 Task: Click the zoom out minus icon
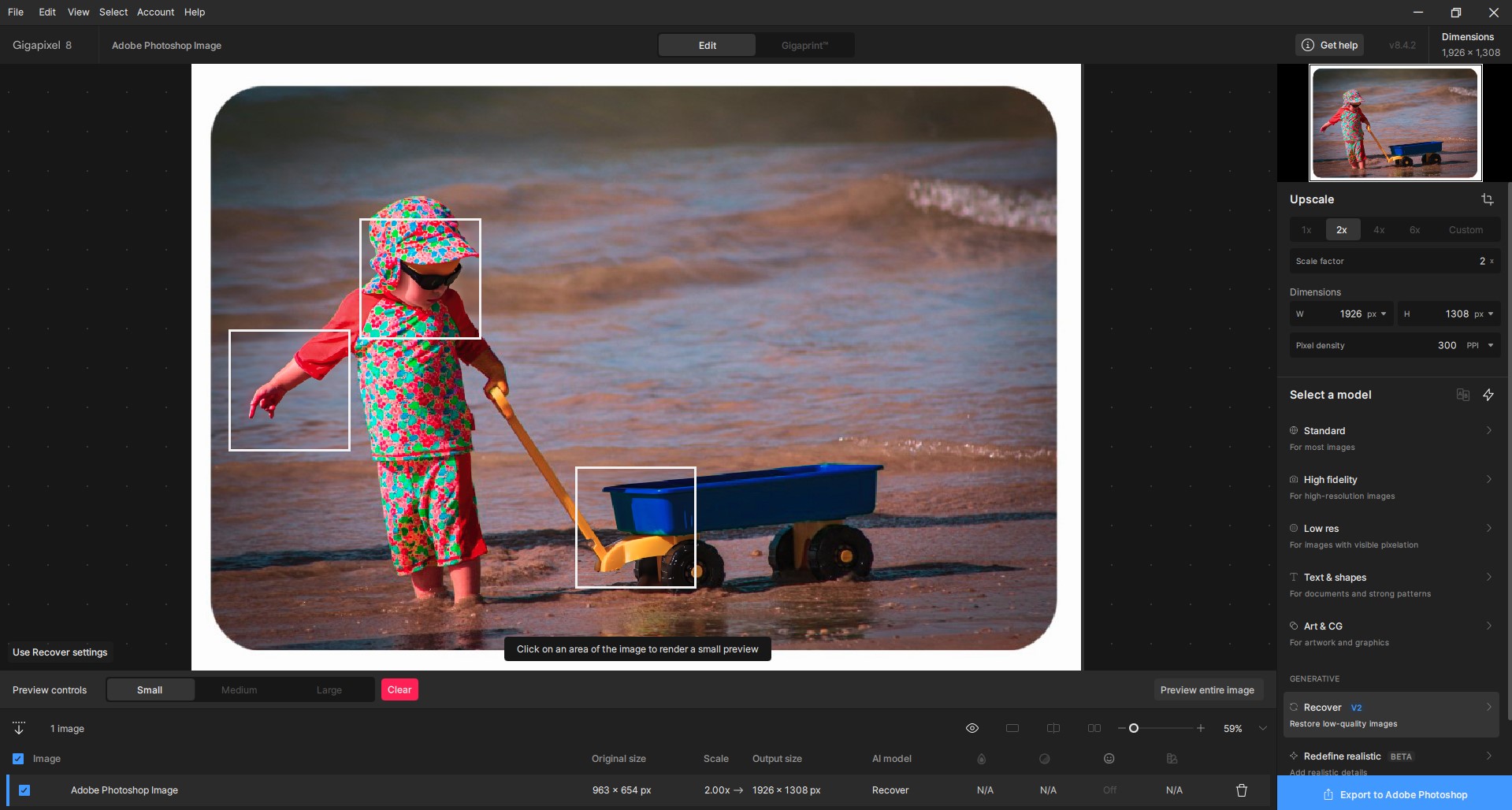[1121, 728]
